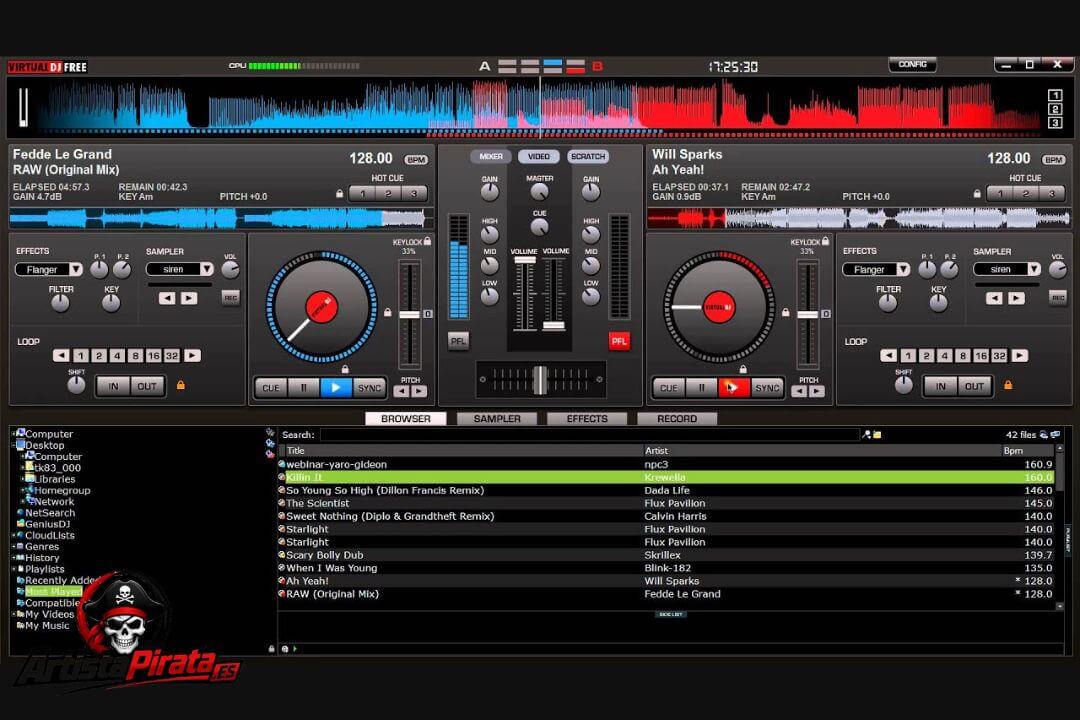1080x720 pixels.
Task: Click left deck loop IN button
Action: tap(113, 386)
